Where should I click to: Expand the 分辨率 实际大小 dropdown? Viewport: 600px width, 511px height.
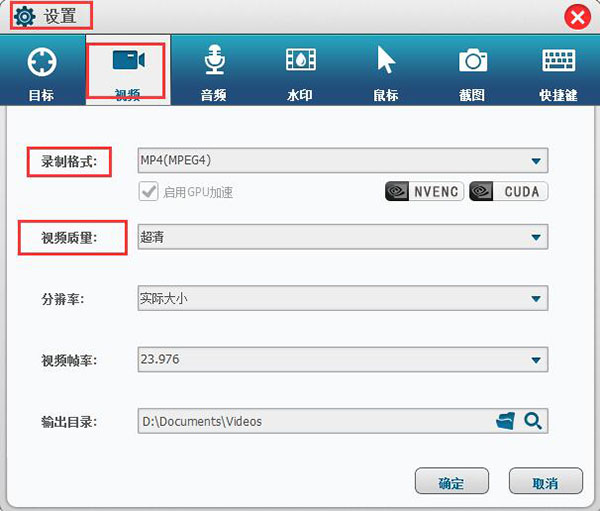343,298
